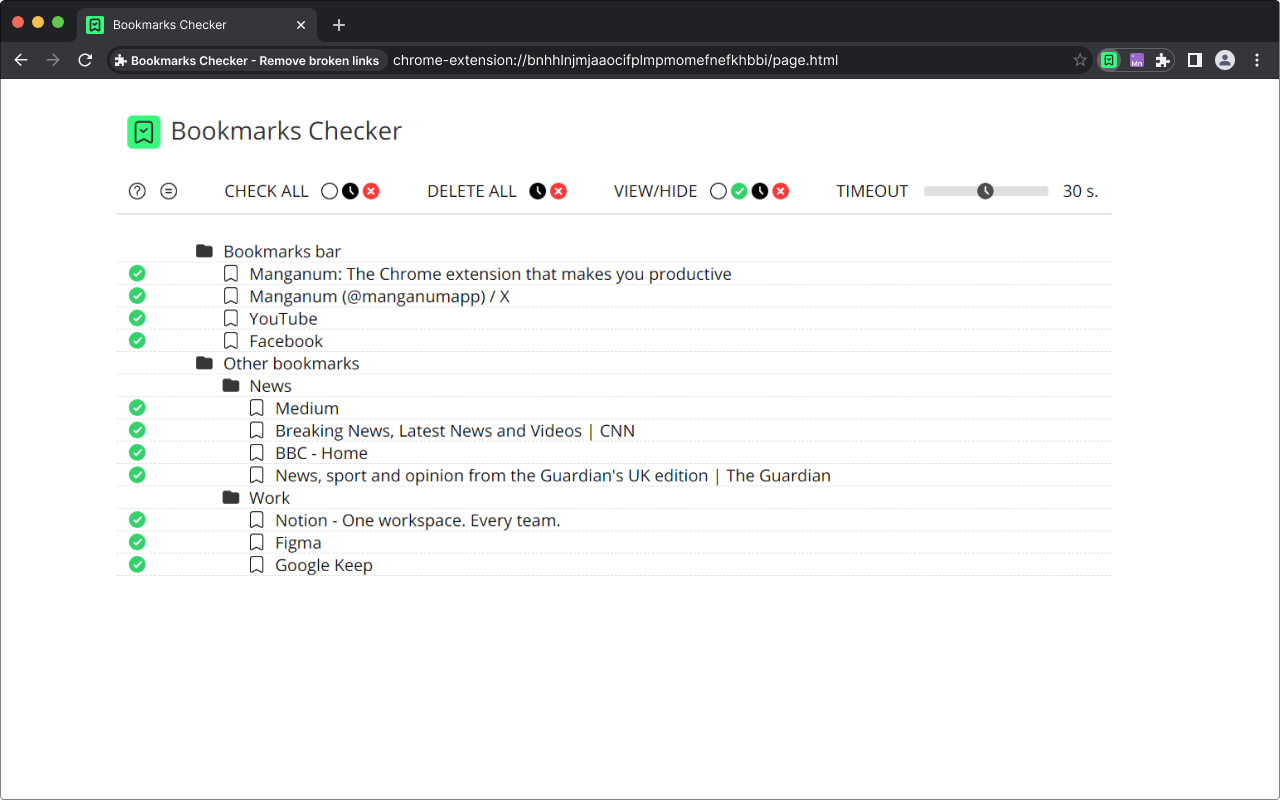
Task: Open the Notion workspace bookmark
Action: pos(418,520)
